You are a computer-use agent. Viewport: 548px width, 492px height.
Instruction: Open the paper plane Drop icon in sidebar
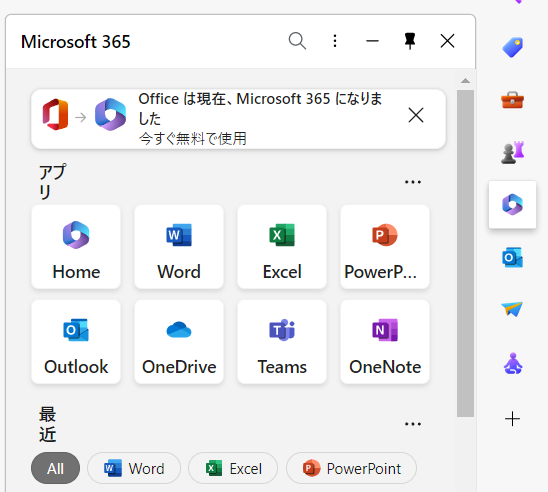[512, 309]
